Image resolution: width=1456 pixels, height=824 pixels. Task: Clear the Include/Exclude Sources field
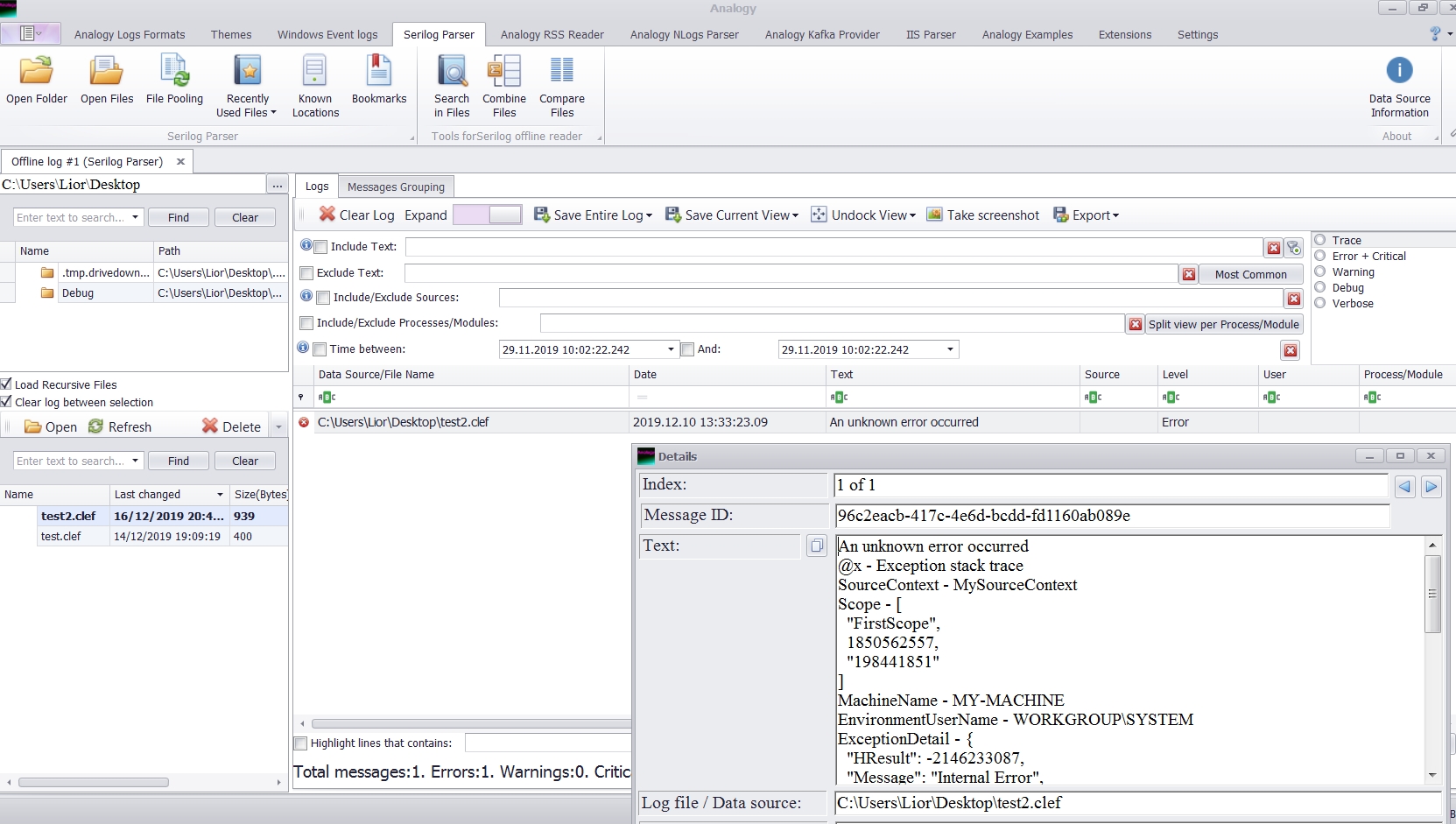(1294, 299)
